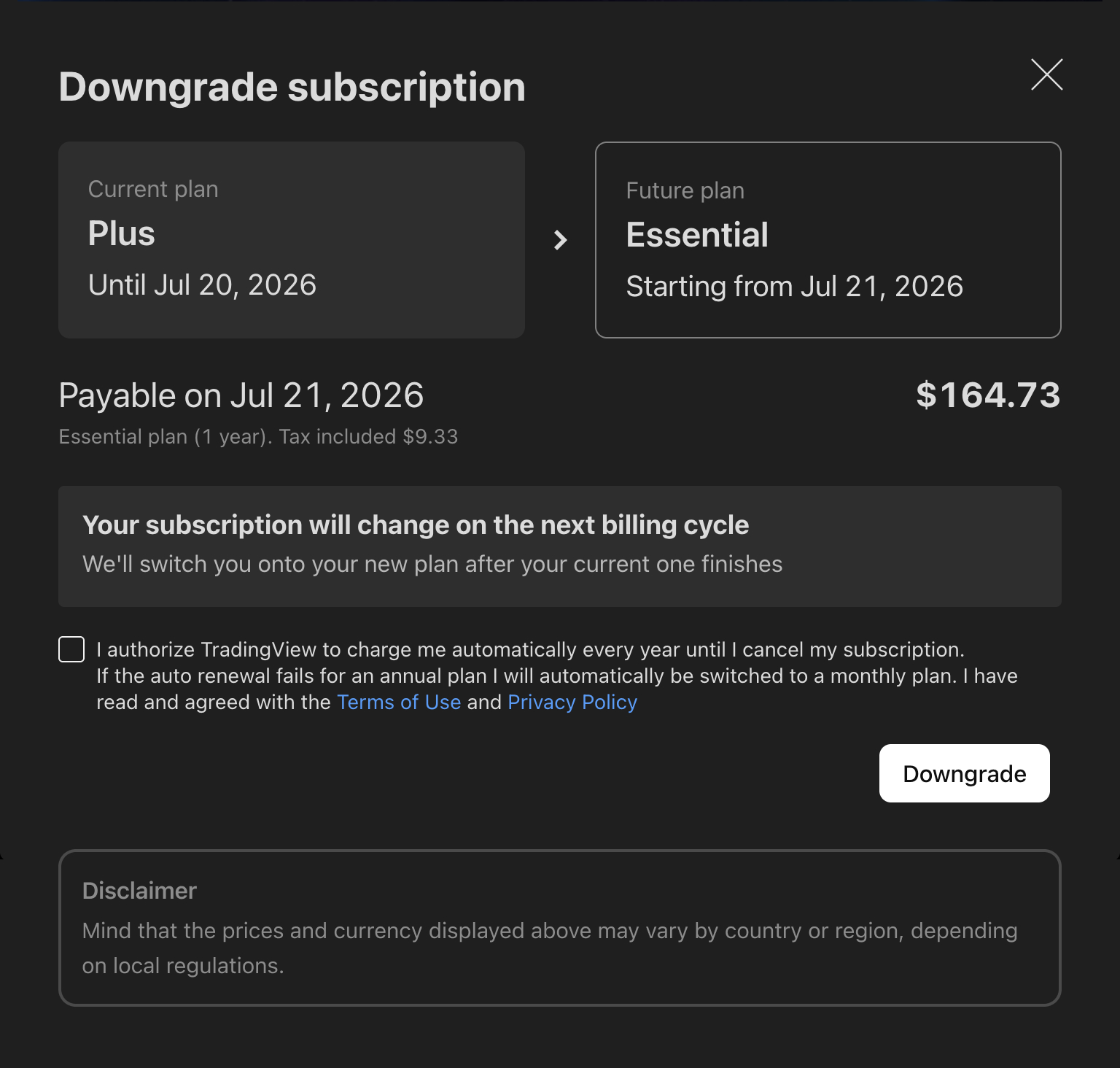
Task: Click the Plus plan name
Action: coord(121,233)
